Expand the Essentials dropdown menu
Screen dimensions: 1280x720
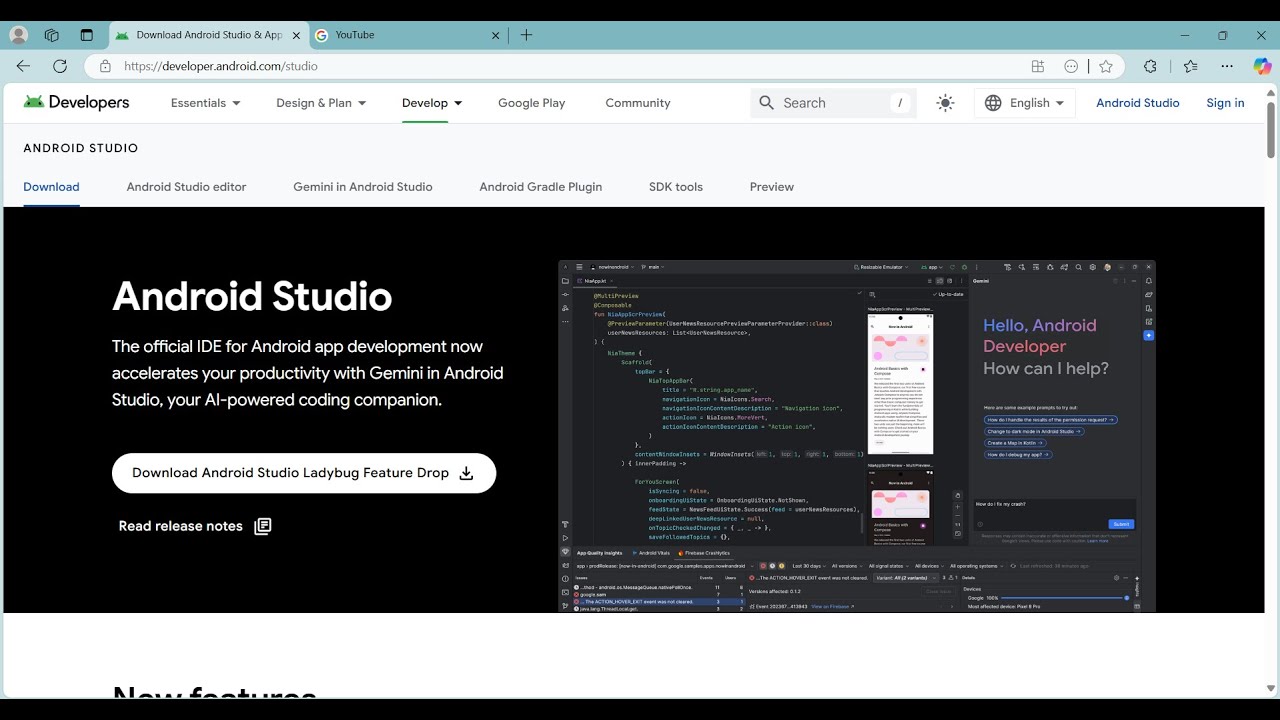click(205, 103)
